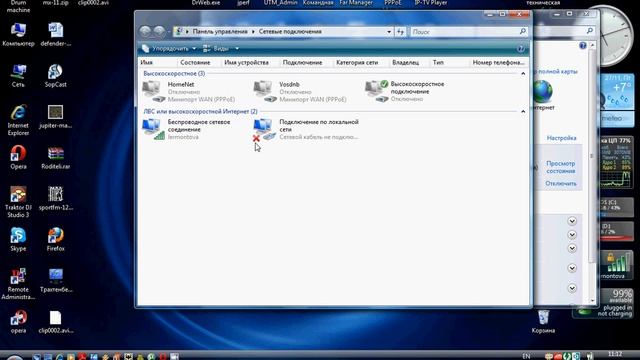This screenshot has height=360, width=640.
Task: Click the EN language indicator in the taskbar
Action: coord(527,356)
